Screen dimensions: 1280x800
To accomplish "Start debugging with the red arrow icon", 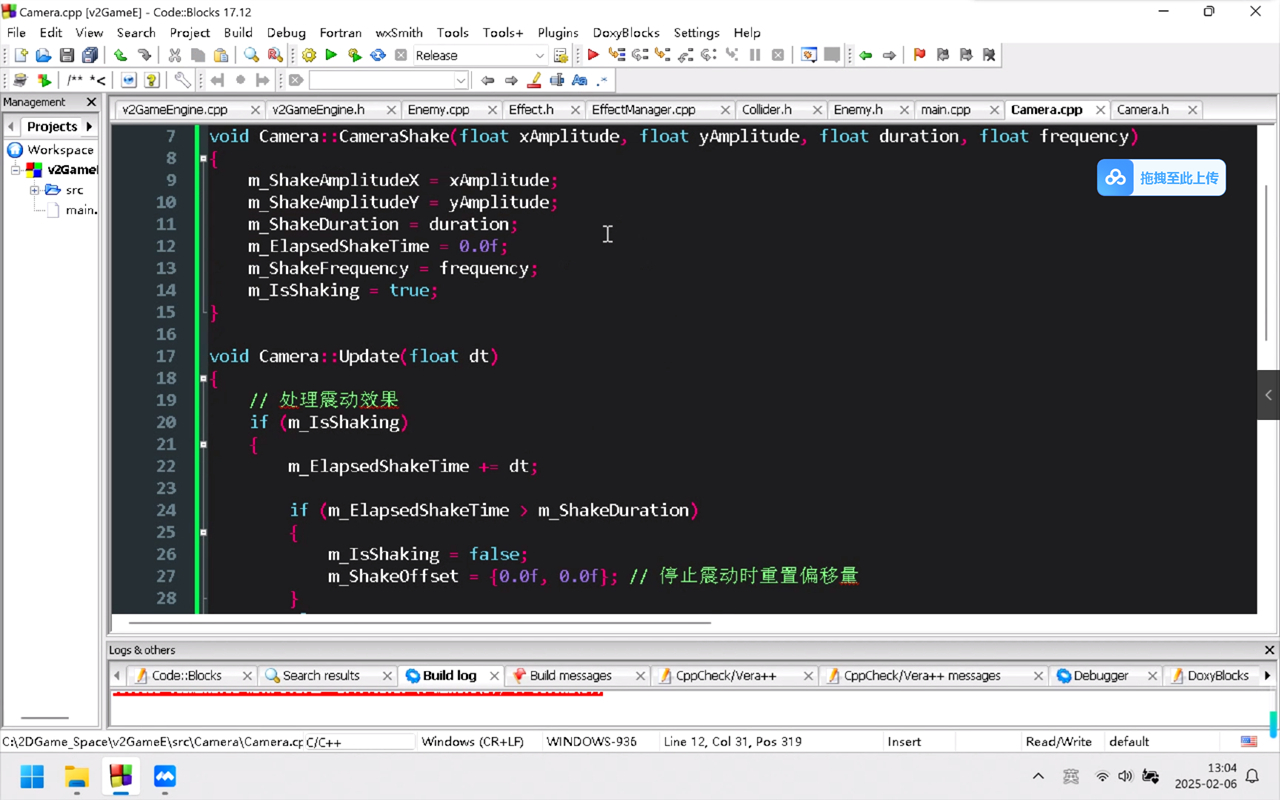I will tap(593, 55).
